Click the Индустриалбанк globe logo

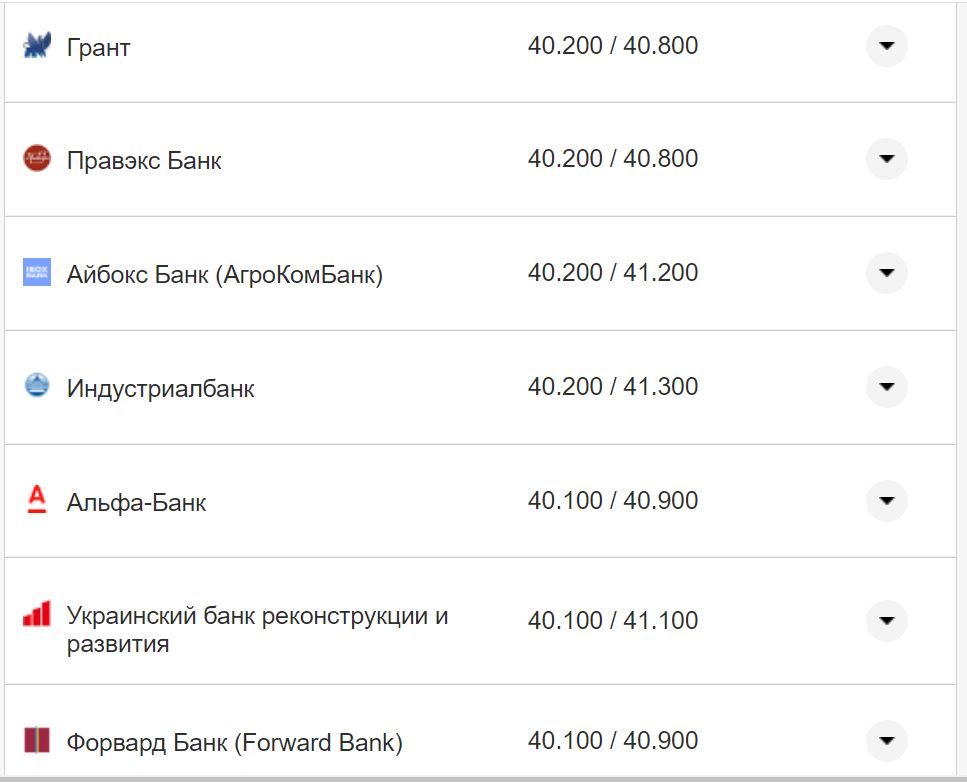click(x=35, y=386)
